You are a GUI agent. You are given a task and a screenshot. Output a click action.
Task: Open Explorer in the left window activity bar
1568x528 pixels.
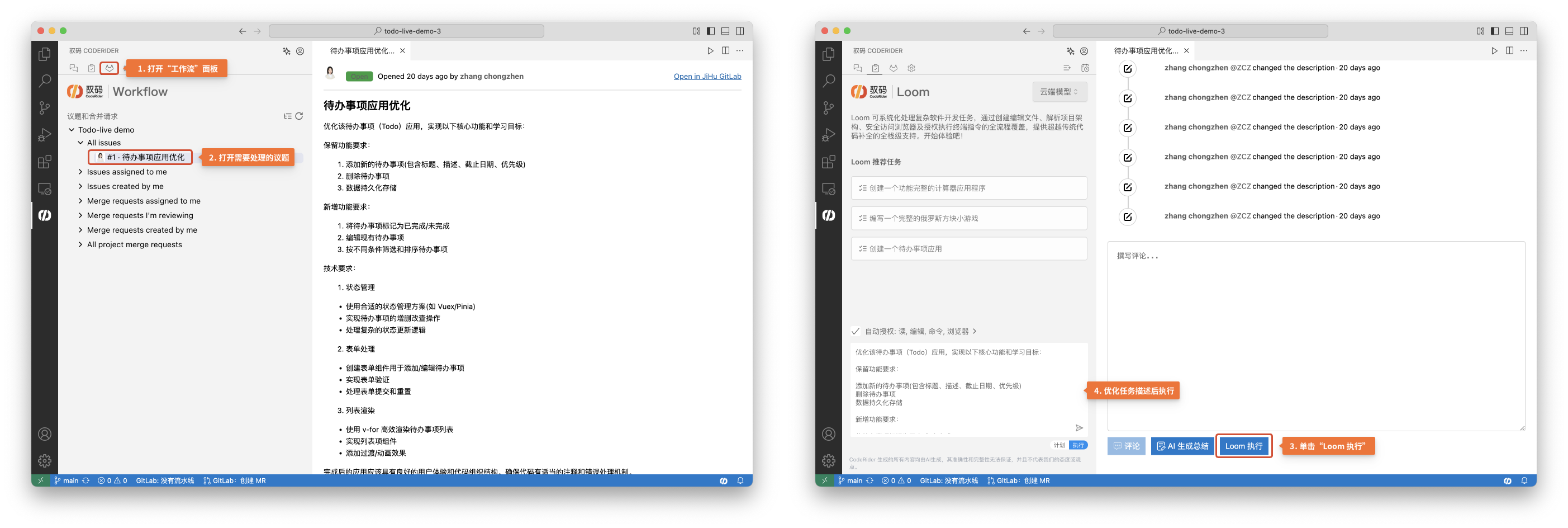tap(45, 54)
